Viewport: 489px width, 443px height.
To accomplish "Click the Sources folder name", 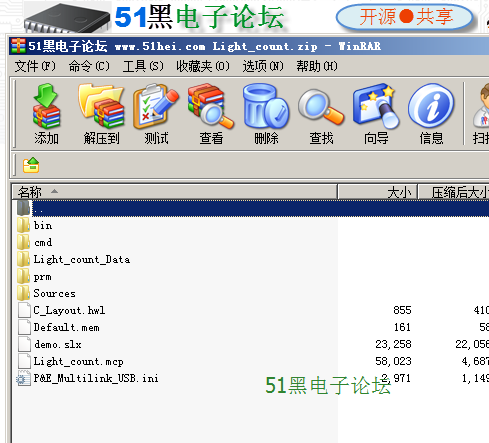I will point(54,293).
